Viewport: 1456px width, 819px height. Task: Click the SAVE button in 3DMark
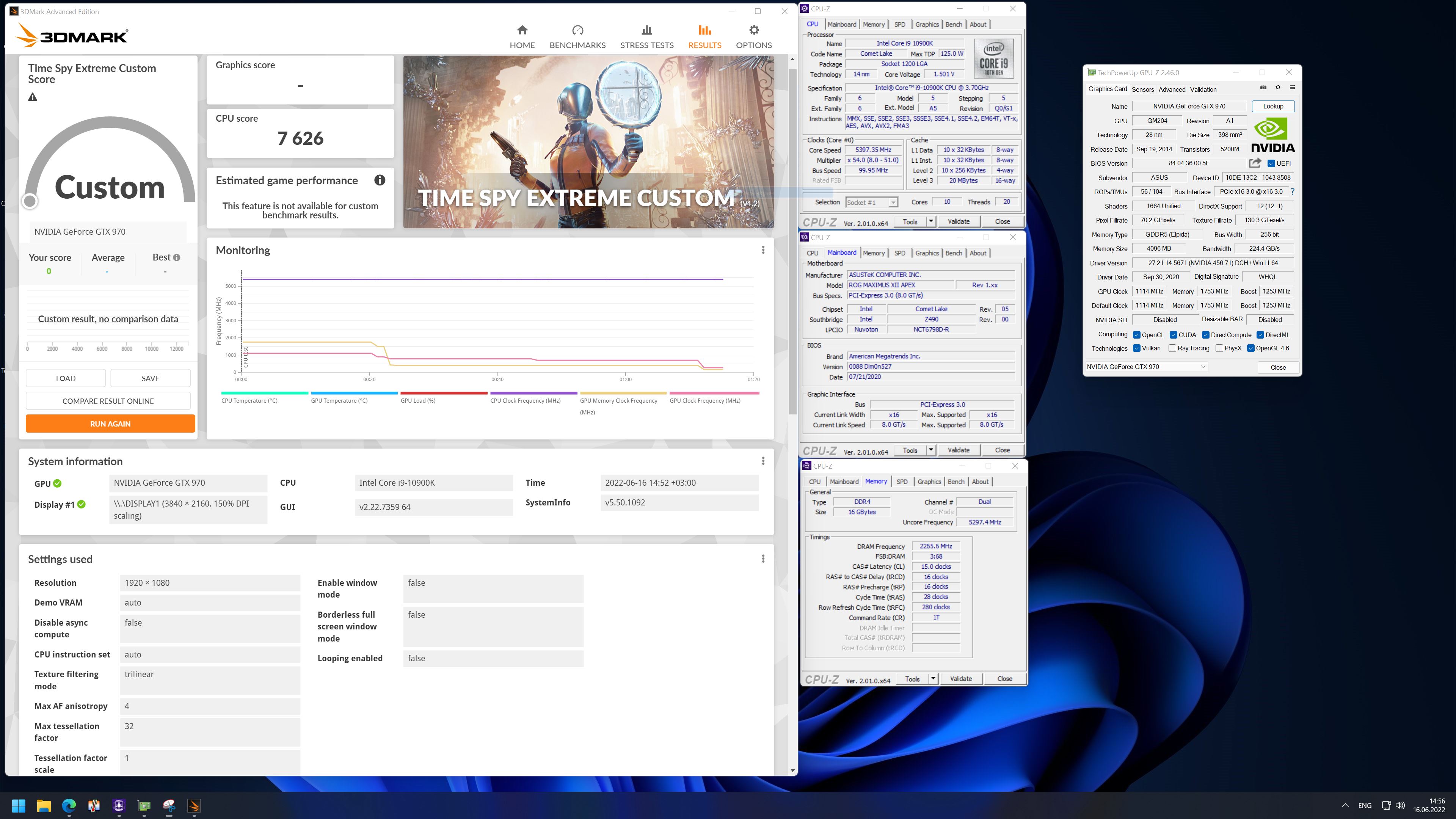tap(151, 378)
